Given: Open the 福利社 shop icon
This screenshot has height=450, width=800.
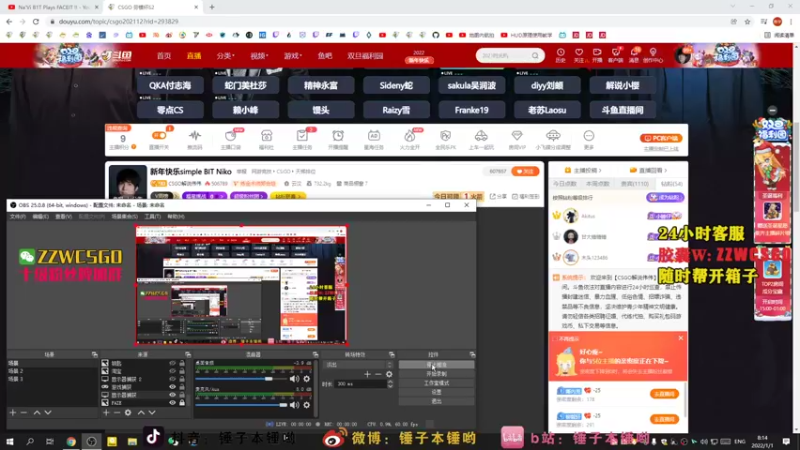Looking at the screenshot, I should (266, 136).
